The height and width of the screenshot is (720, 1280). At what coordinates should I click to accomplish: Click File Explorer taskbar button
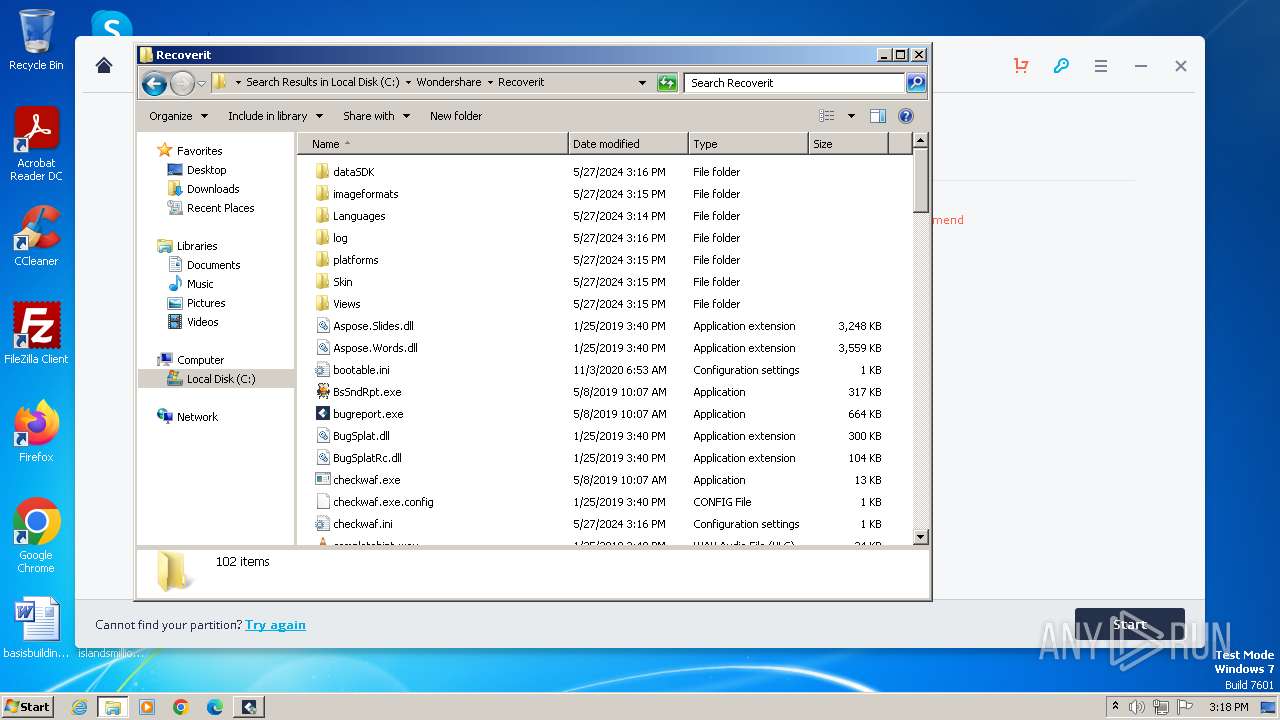tap(112, 707)
